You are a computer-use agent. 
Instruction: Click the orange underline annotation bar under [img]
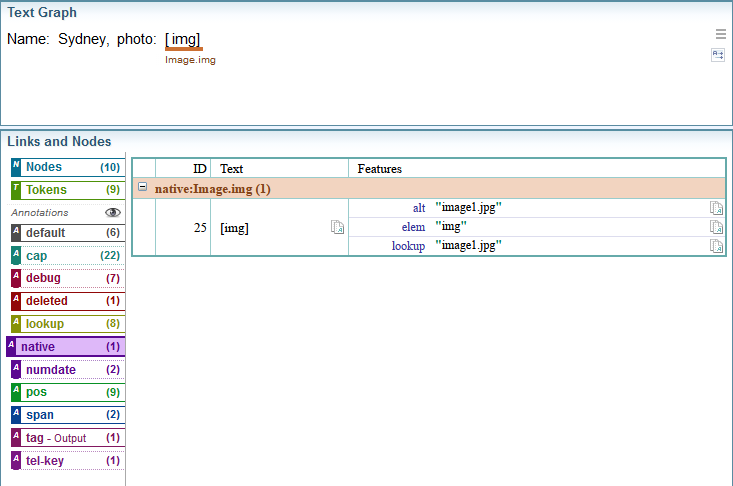click(x=184, y=48)
